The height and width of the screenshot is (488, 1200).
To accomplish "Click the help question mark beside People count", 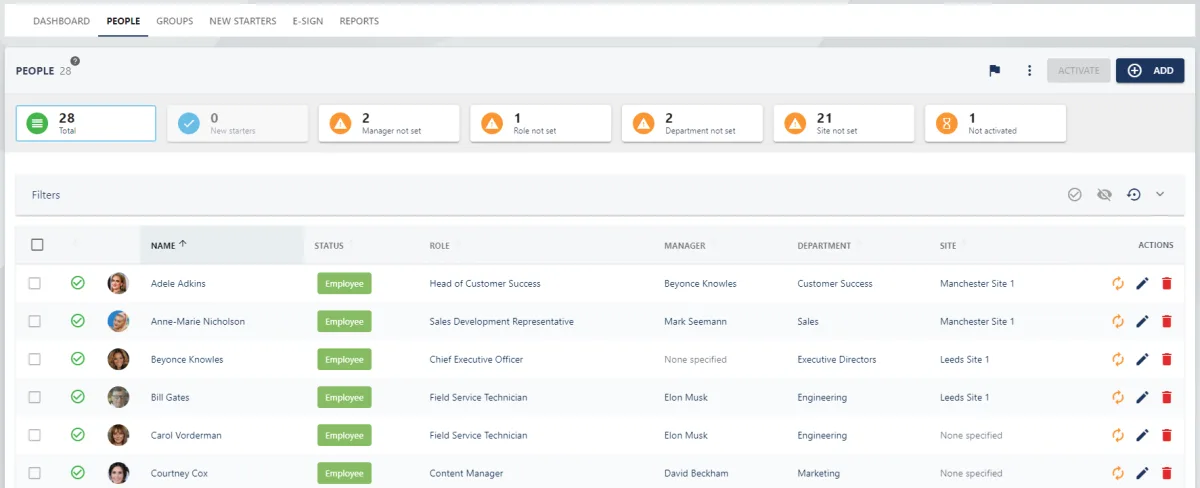I will point(75,61).
